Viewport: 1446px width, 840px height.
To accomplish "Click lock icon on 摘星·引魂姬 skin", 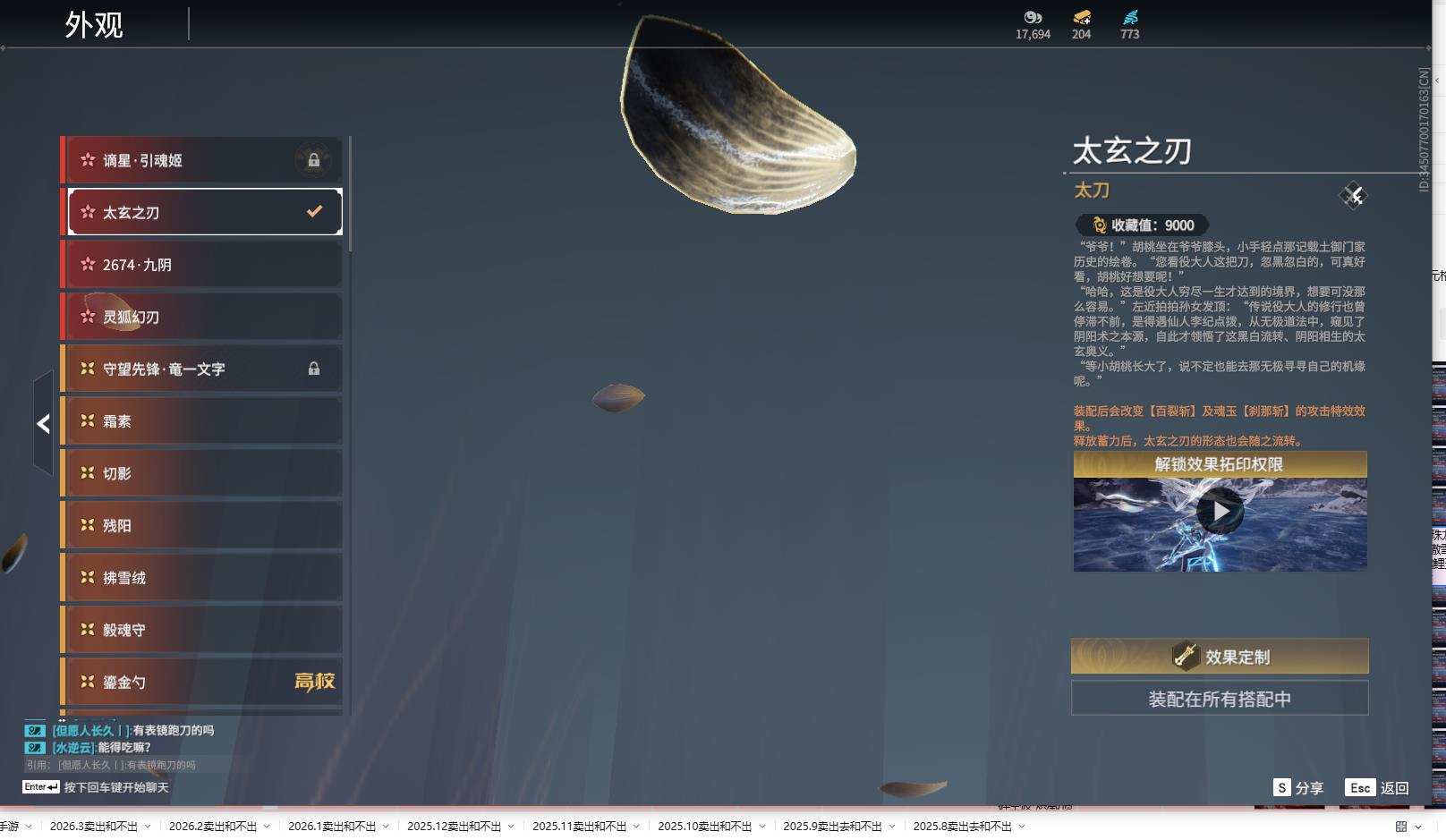I will tap(314, 161).
